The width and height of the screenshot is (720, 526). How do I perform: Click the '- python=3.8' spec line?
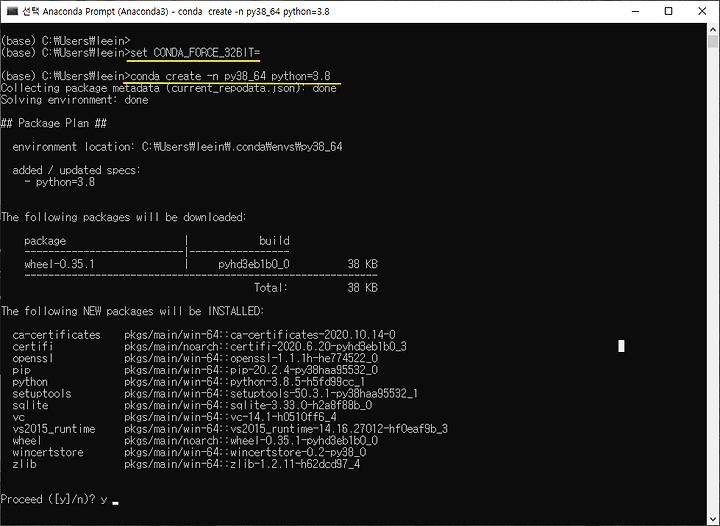(60, 182)
